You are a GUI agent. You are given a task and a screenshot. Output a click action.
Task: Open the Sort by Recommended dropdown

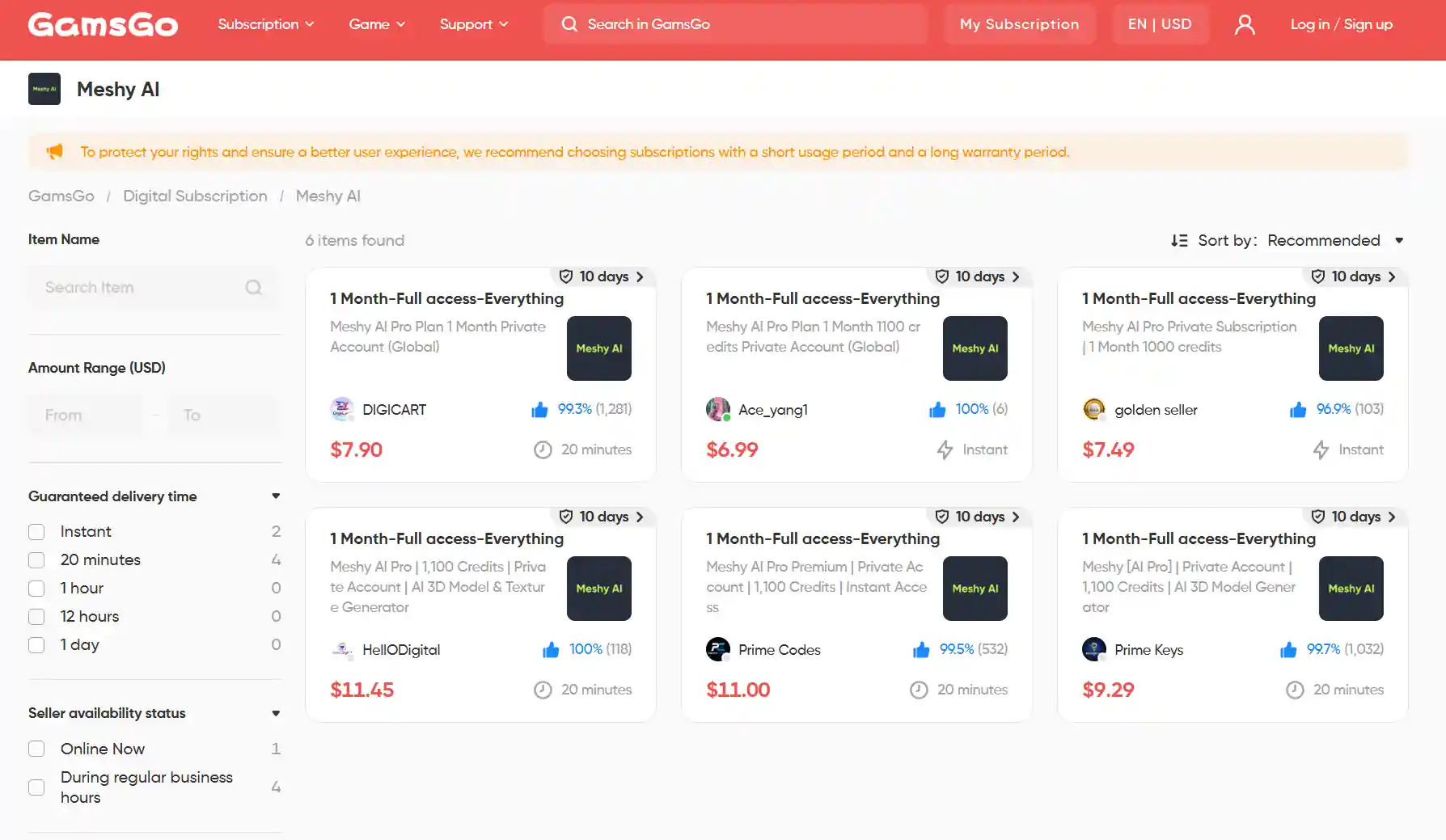[x=1334, y=240]
